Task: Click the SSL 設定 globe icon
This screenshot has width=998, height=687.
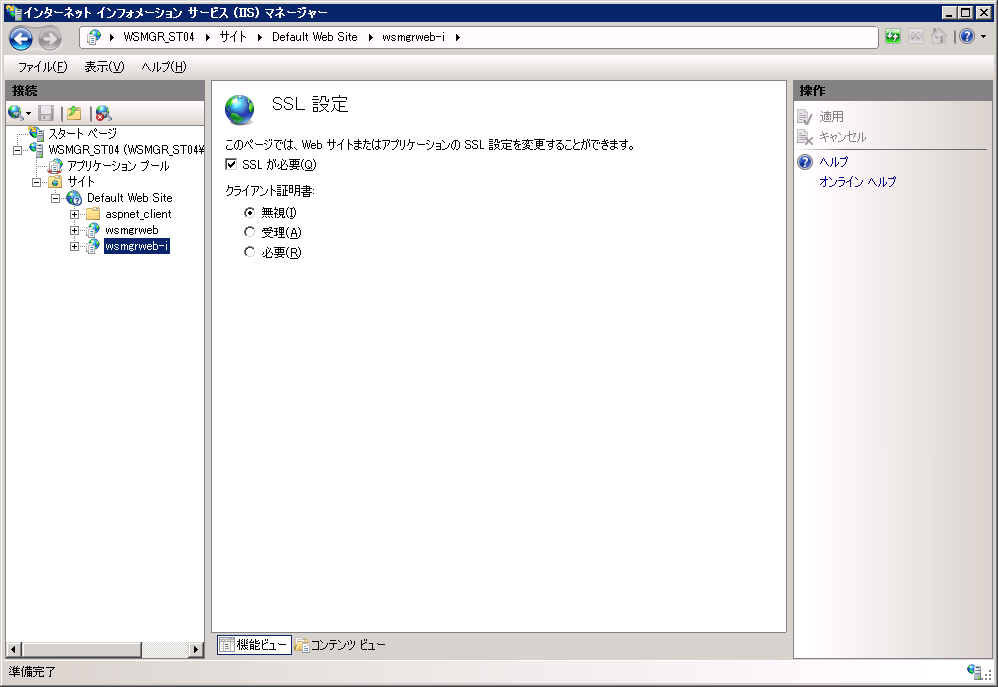Action: (240, 110)
